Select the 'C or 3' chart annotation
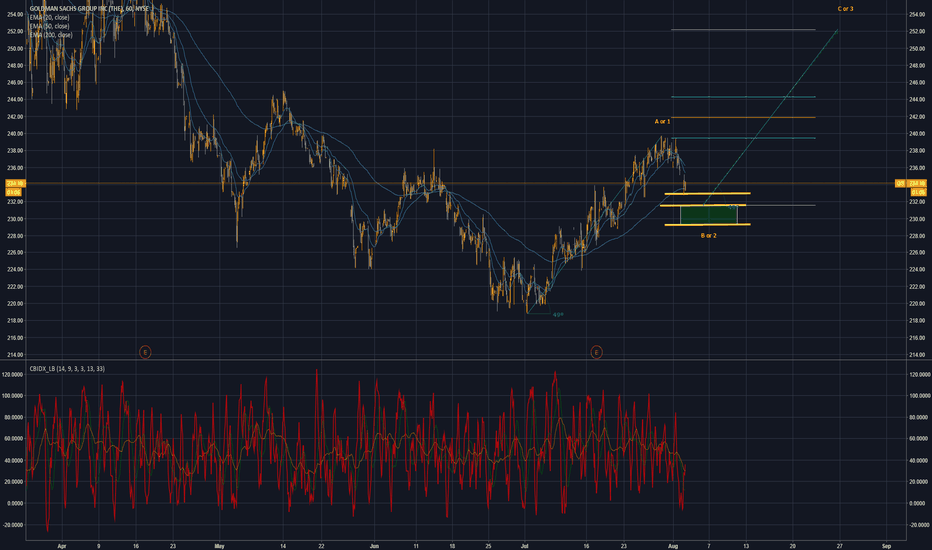This screenshot has width=932, height=550. click(845, 9)
